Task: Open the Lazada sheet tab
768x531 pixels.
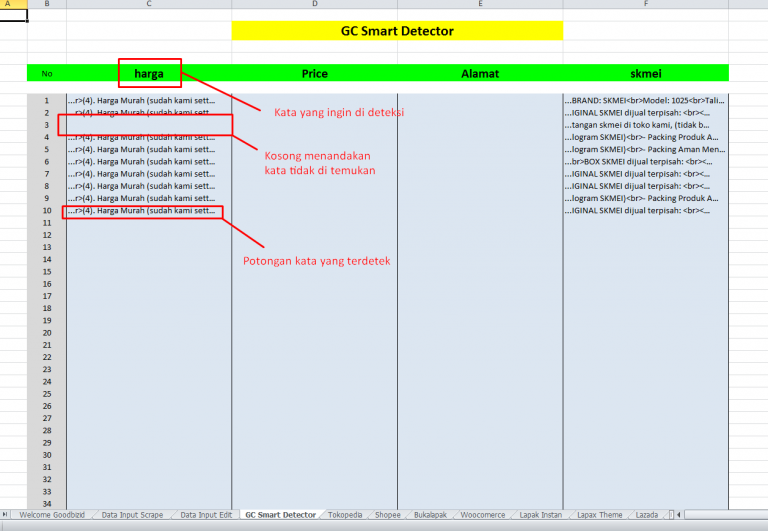Action: [649, 515]
